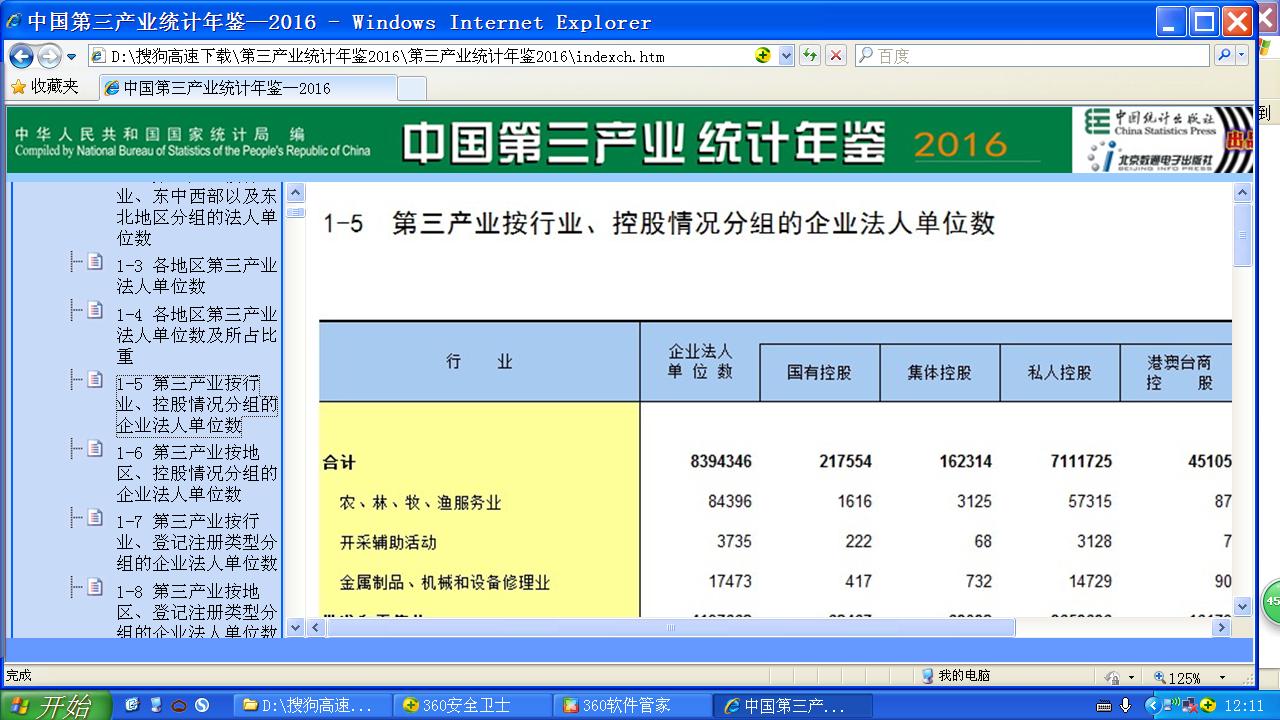
Task: Stop loading with the red X button
Action: [x=836, y=56]
